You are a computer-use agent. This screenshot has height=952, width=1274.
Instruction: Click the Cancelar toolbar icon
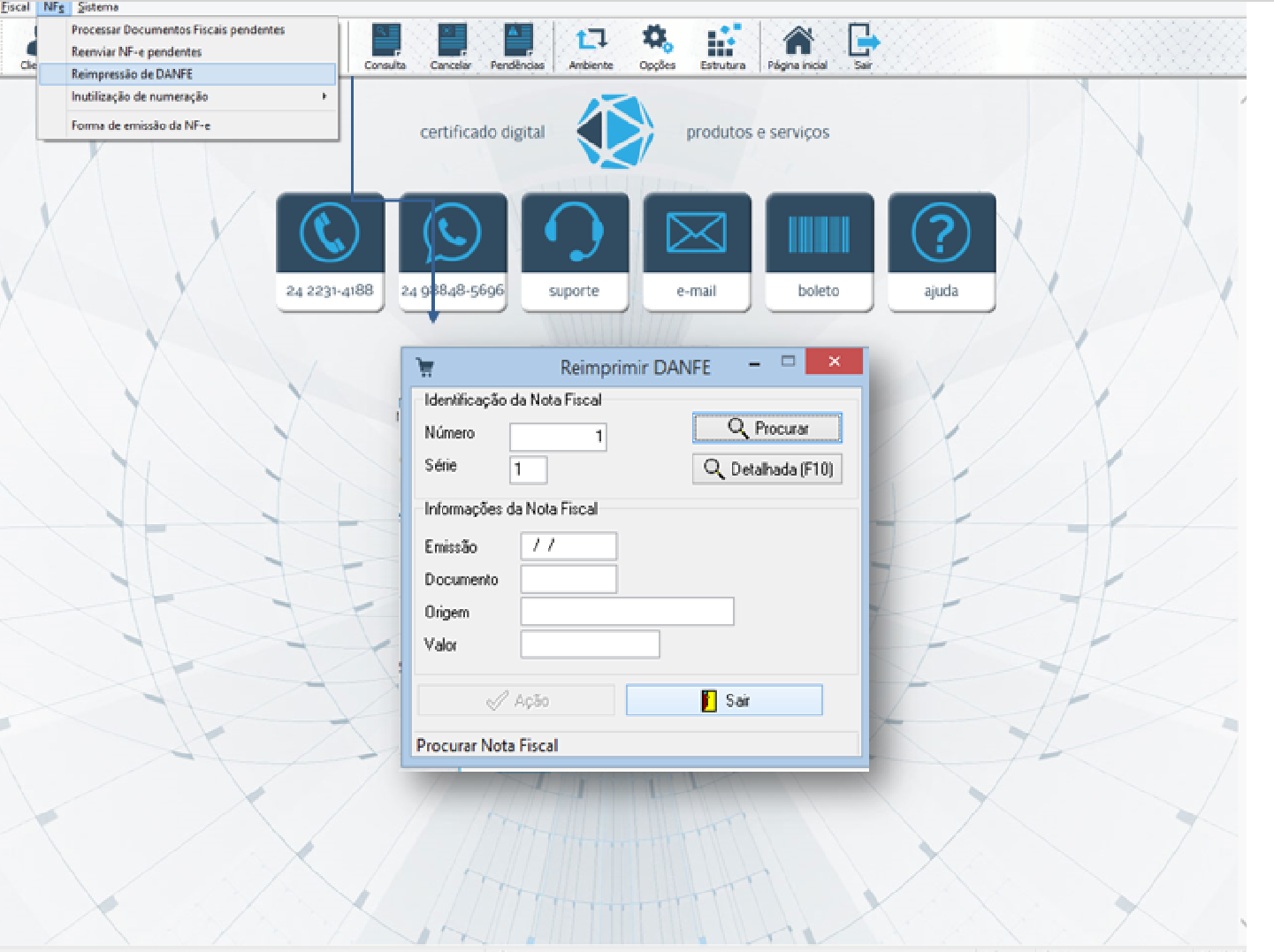[451, 47]
